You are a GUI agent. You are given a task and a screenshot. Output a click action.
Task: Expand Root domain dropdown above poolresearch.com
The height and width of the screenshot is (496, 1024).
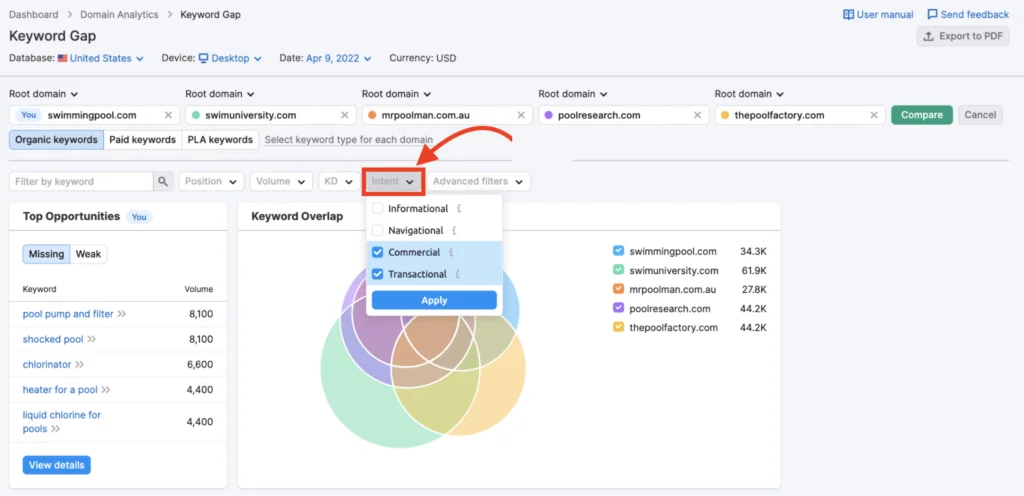click(573, 94)
